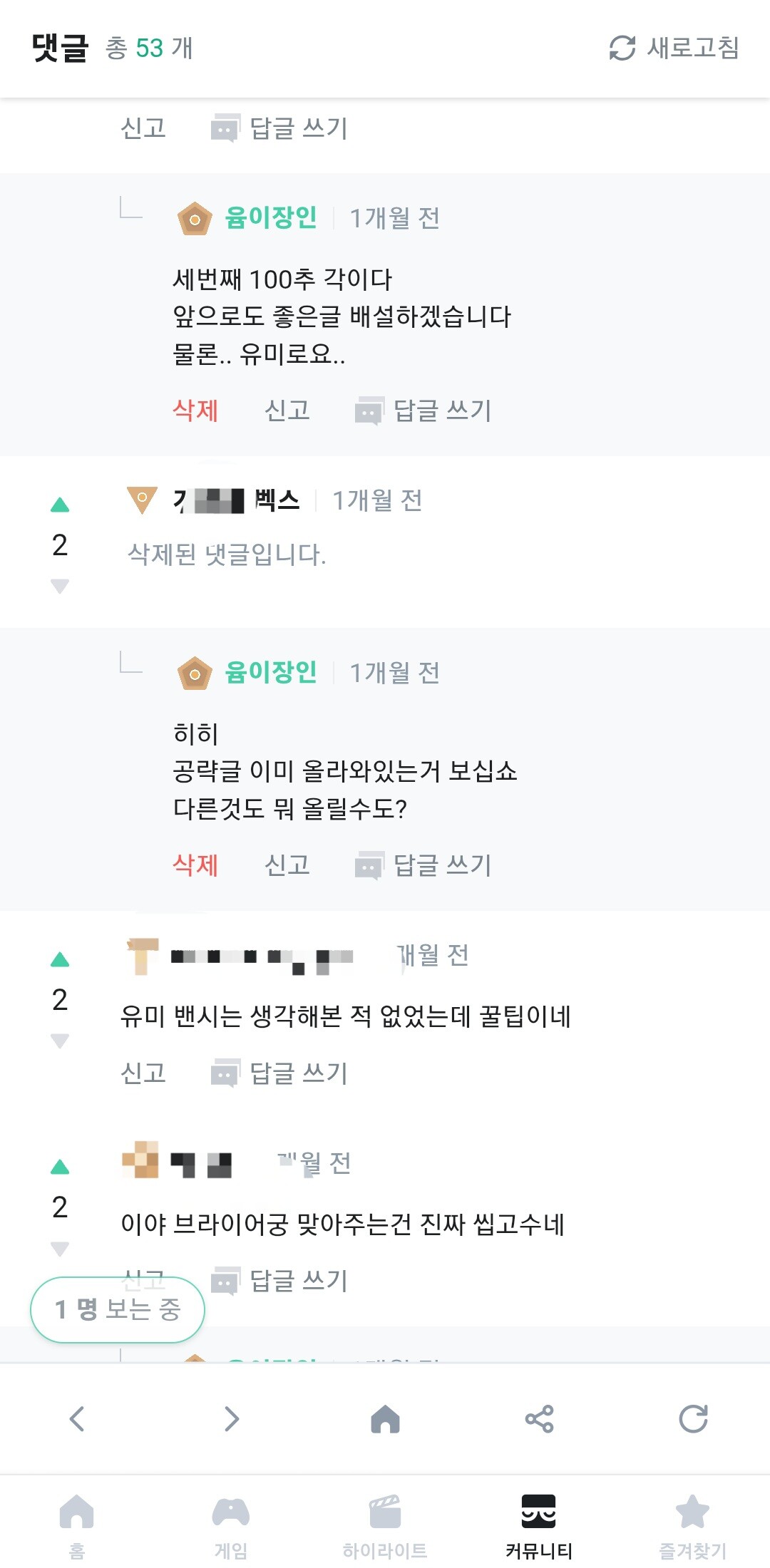Downvote the 유미 밴시는 comment
The image size is (770, 1568).
pos(60,1041)
